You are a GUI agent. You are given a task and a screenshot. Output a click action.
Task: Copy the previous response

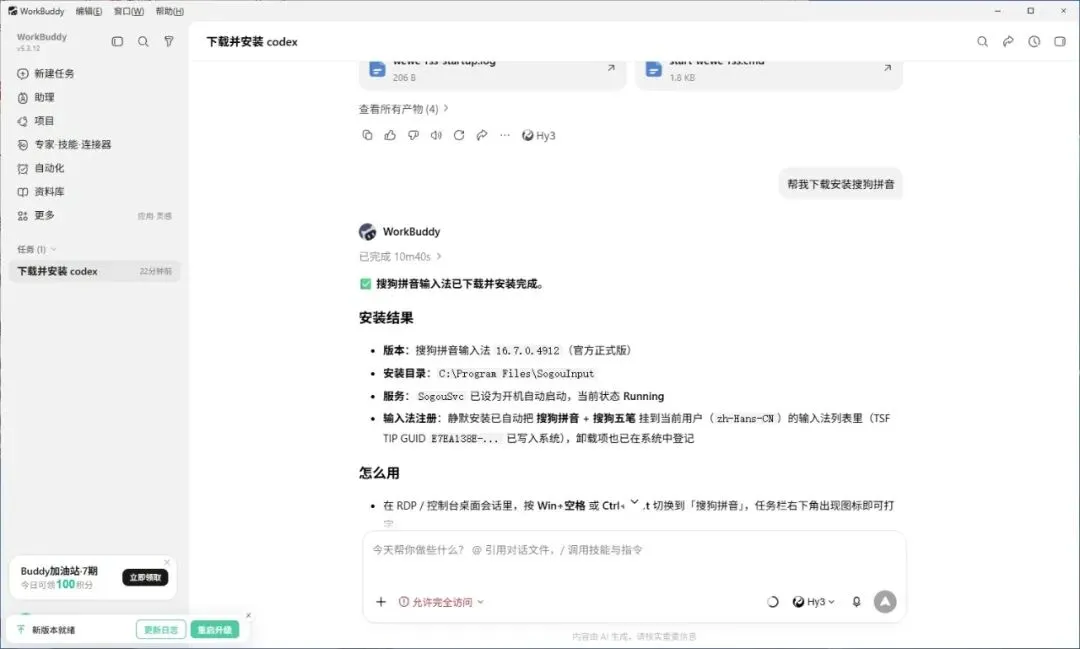tap(367, 135)
